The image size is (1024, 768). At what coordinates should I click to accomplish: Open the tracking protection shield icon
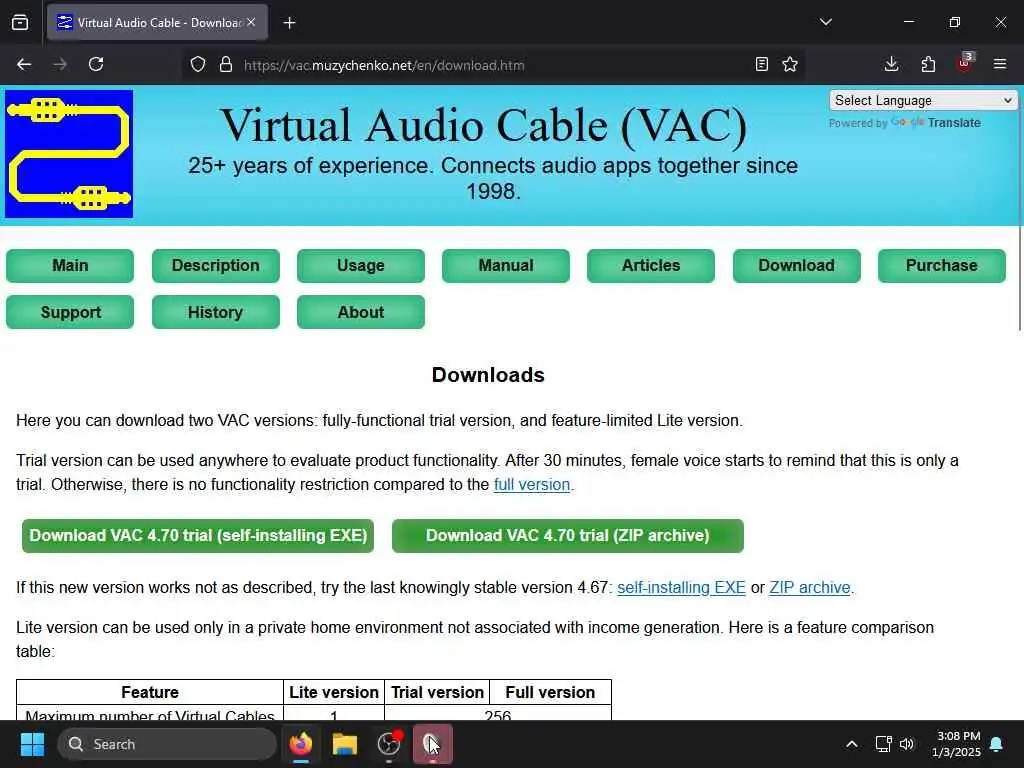(x=198, y=65)
